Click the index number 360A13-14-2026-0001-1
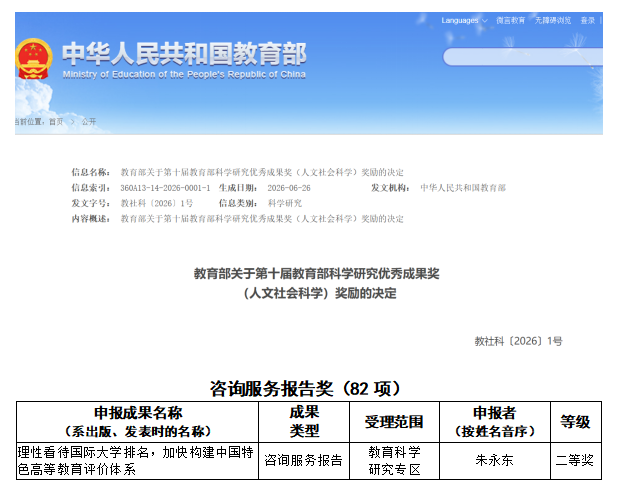 [x=165, y=188]
